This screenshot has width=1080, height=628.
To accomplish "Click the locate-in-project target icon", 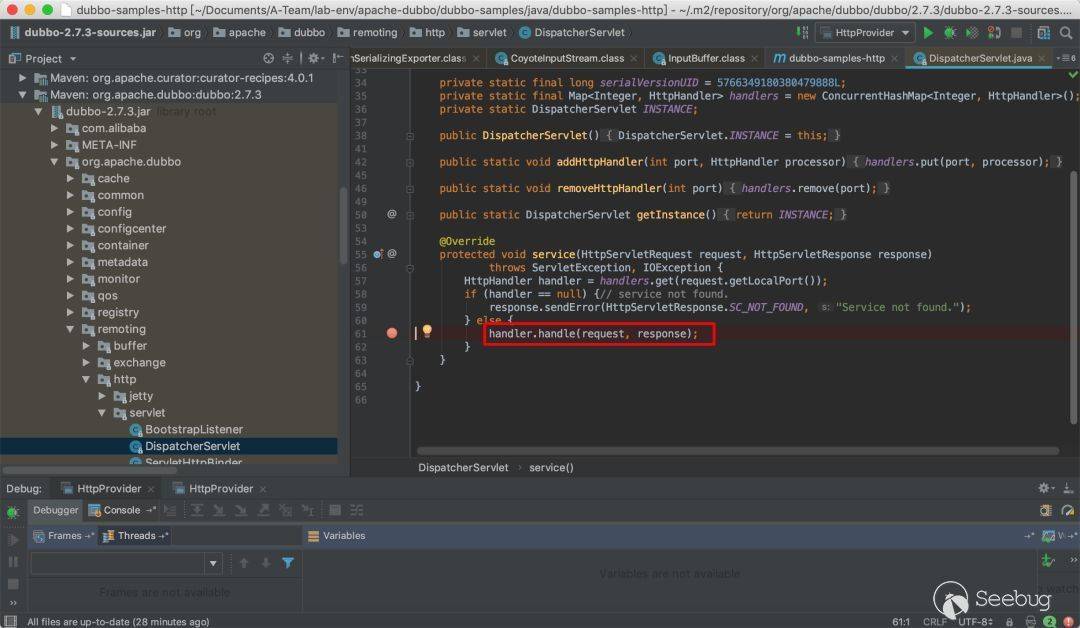I will coord(268,59).
